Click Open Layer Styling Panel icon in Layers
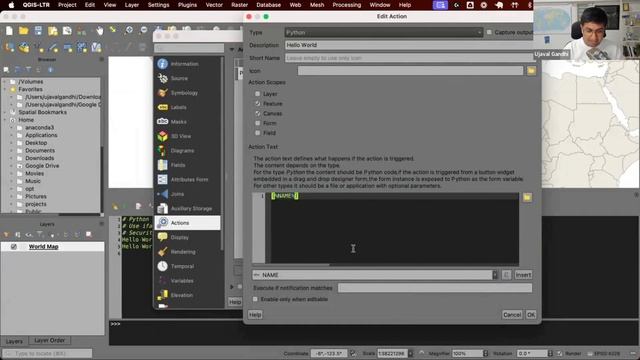The height and width of the screenshot is (360, 640). point(7,235)
